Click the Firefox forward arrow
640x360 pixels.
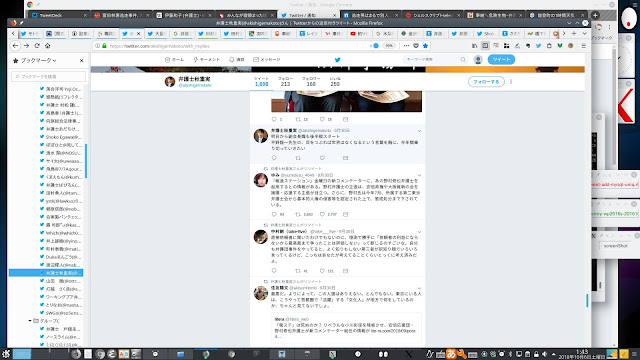click(x=26, y=46)
